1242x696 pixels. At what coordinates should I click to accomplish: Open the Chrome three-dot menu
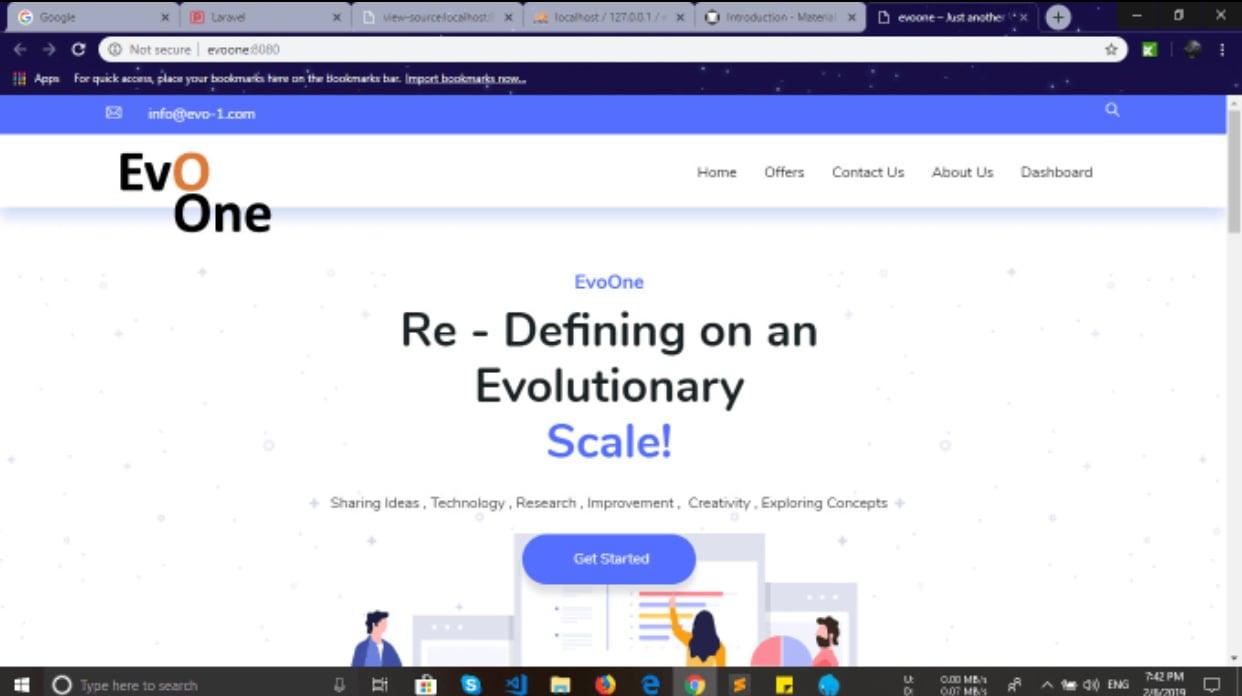[x=1222, y=50]
